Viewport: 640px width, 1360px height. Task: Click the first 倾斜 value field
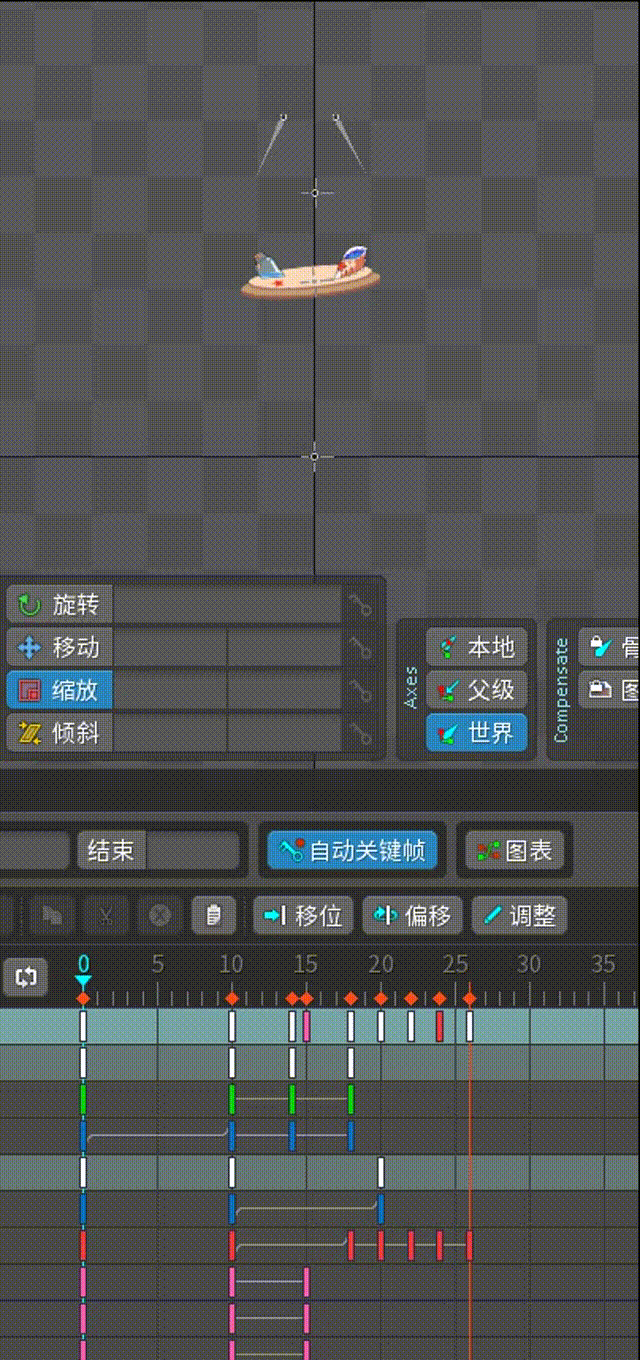point(170,733)
